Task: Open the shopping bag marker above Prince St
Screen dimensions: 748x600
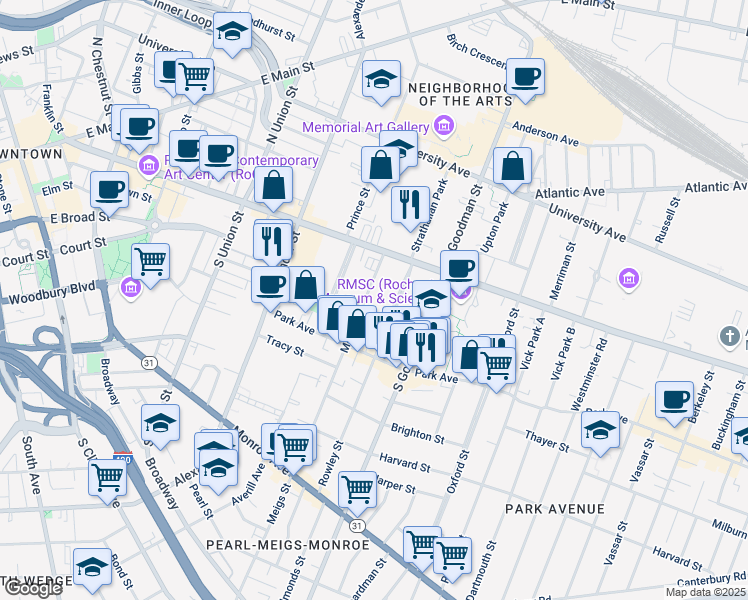Action: click(380, 167)
